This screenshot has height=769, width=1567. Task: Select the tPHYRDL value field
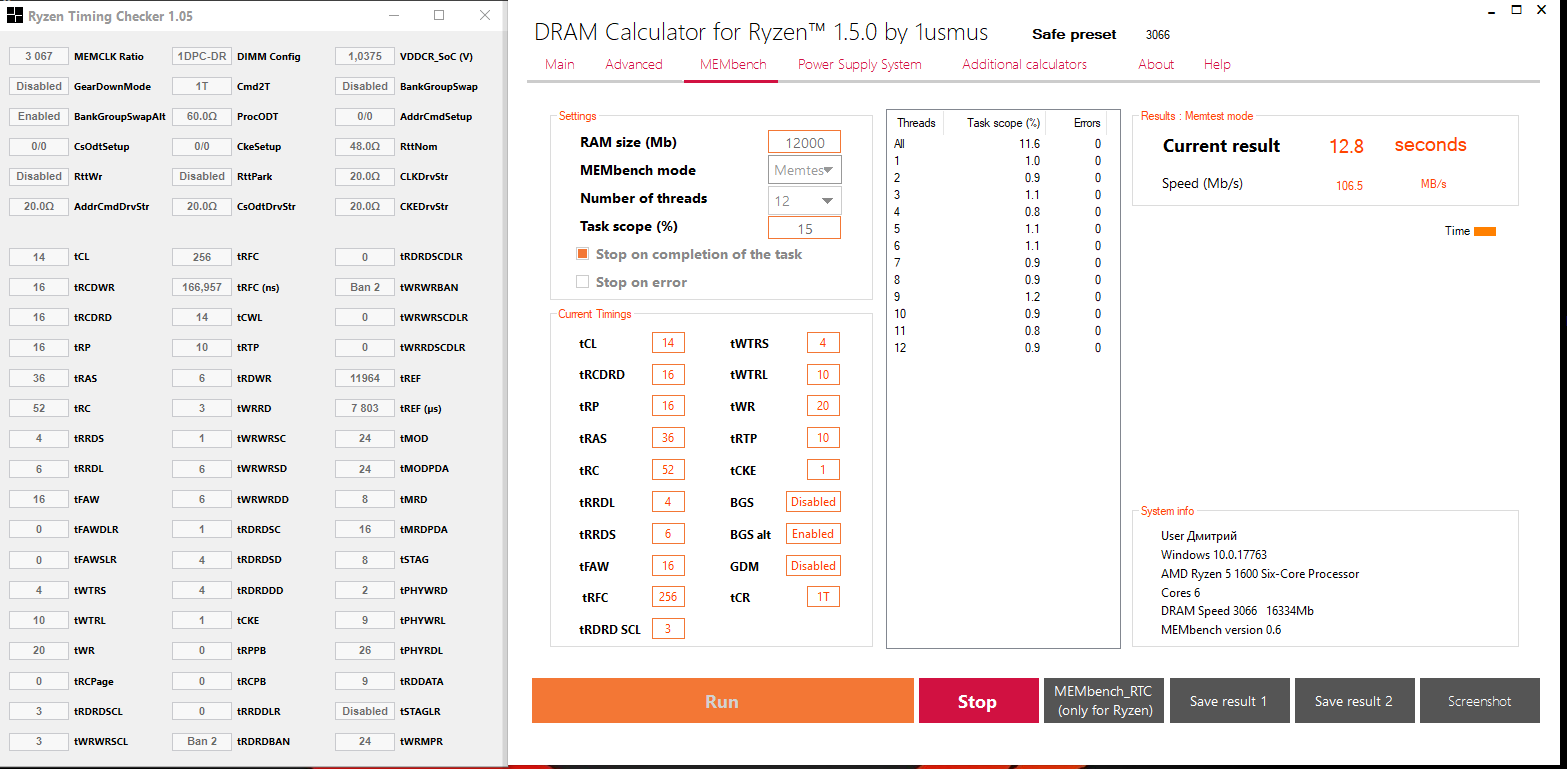point(365,650)
